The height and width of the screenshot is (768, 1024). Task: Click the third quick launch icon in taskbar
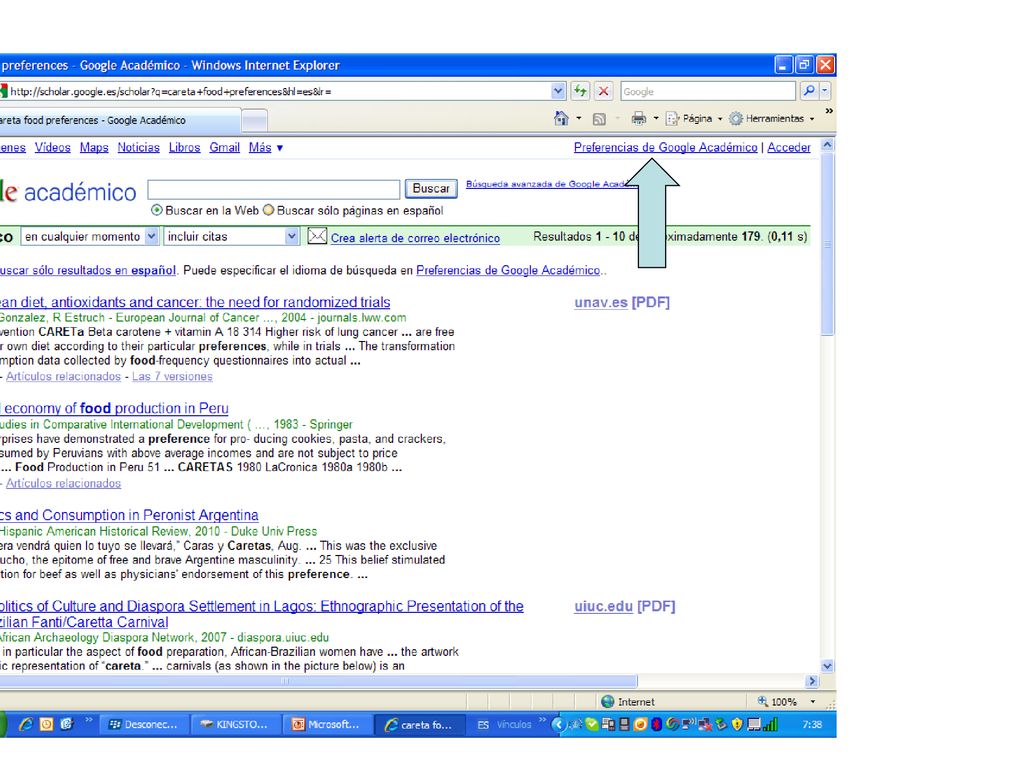click(67, 724)
